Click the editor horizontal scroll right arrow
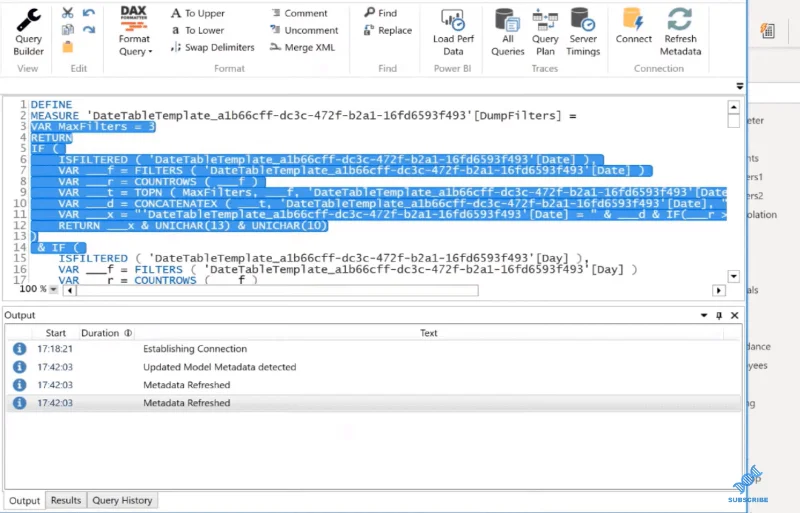This screenshot has width=800, height=513. point(719,290)
